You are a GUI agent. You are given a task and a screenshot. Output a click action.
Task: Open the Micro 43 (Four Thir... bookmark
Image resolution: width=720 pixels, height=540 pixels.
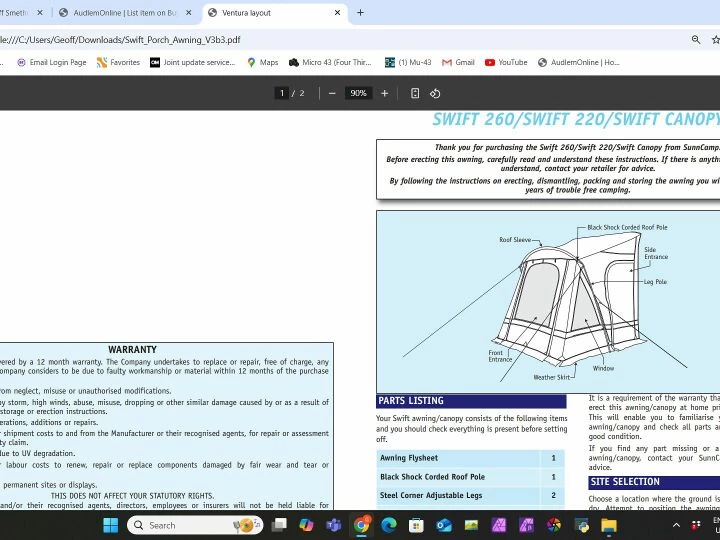[330, 62]
